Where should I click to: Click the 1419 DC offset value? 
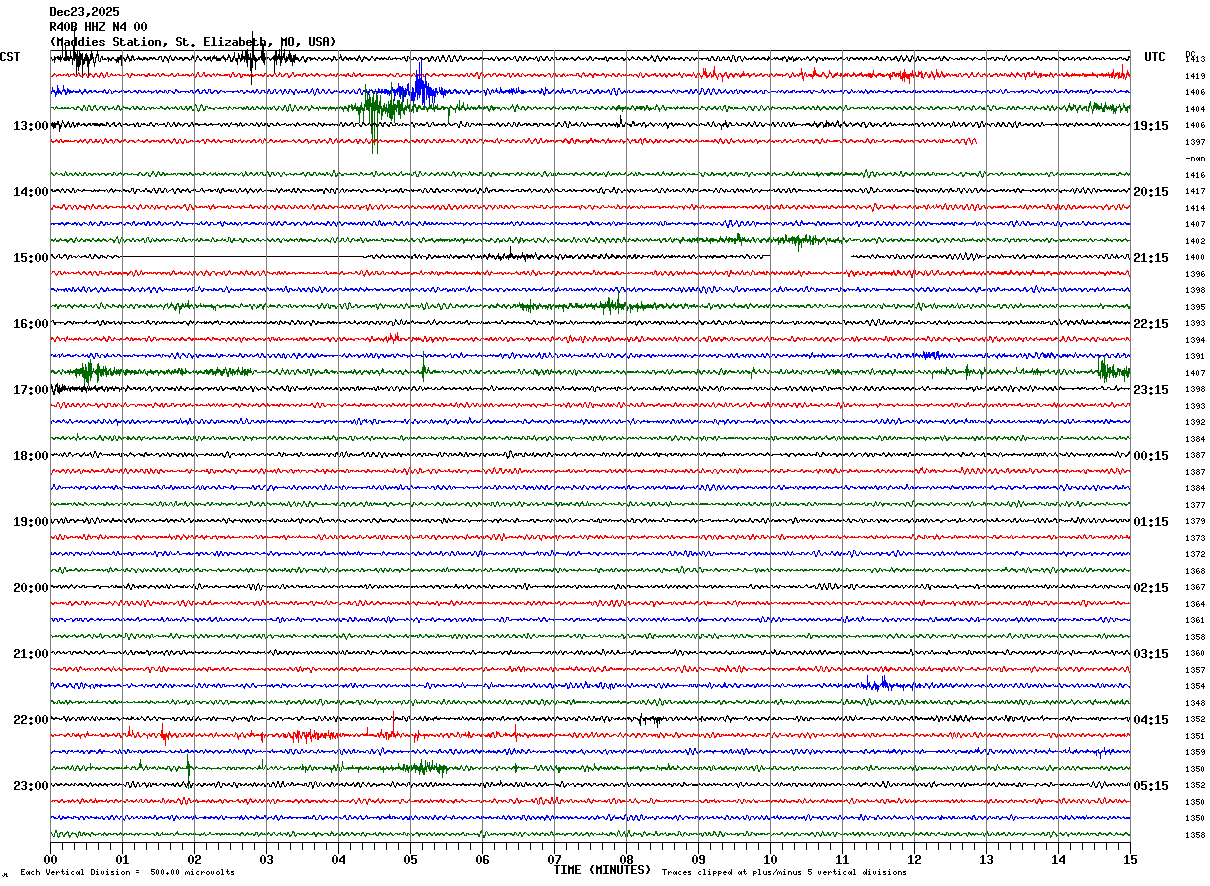1195,76
